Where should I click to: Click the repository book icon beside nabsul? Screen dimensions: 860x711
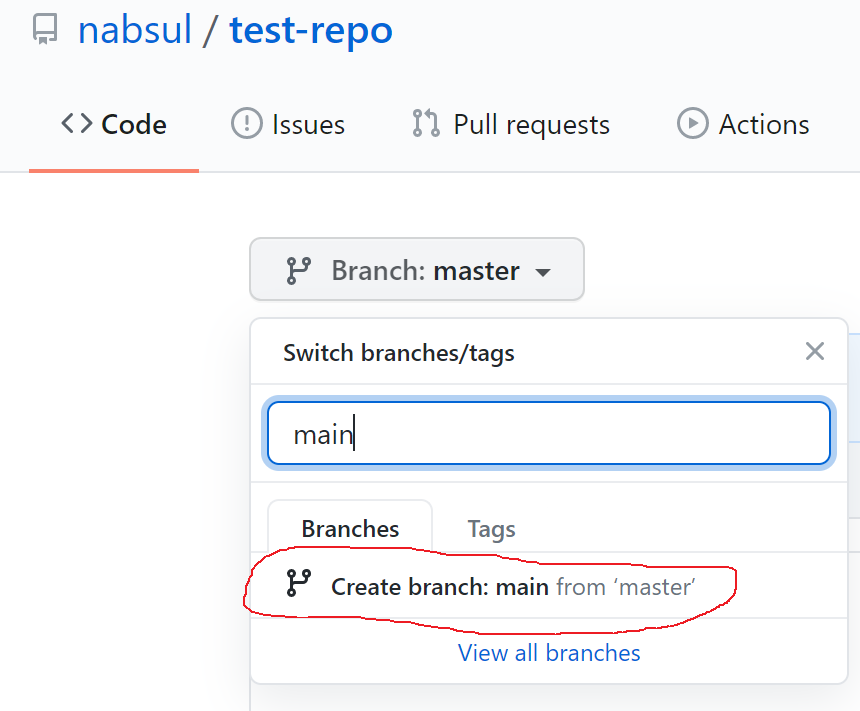(x=44, y=30)
